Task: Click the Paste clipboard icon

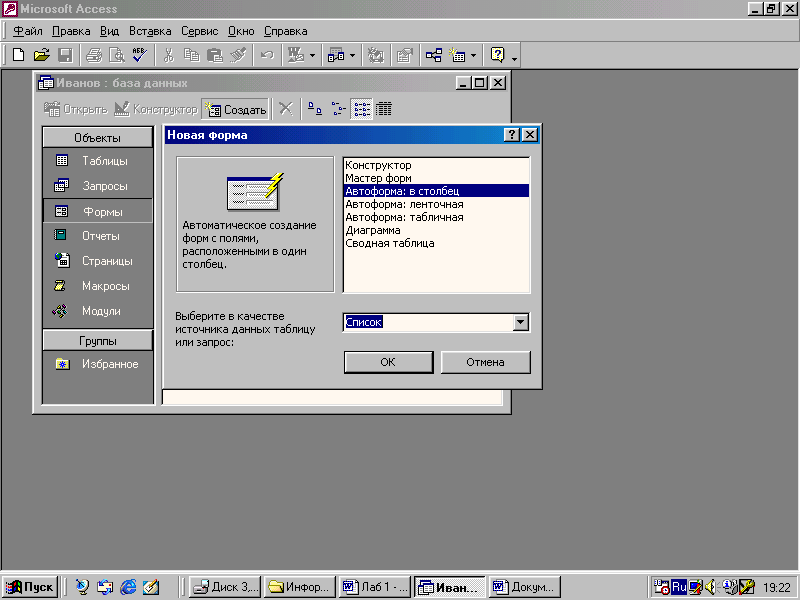Action: click(x=215, y=55)
